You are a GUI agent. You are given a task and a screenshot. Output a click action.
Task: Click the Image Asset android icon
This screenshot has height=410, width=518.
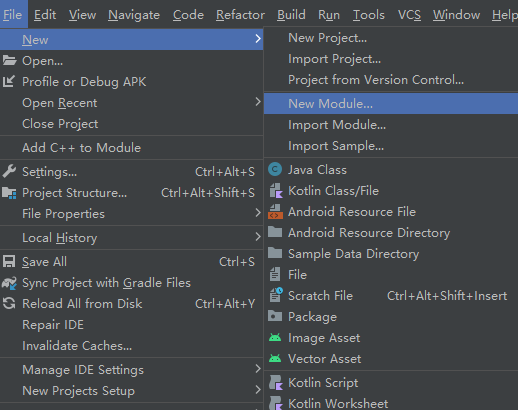275,337
